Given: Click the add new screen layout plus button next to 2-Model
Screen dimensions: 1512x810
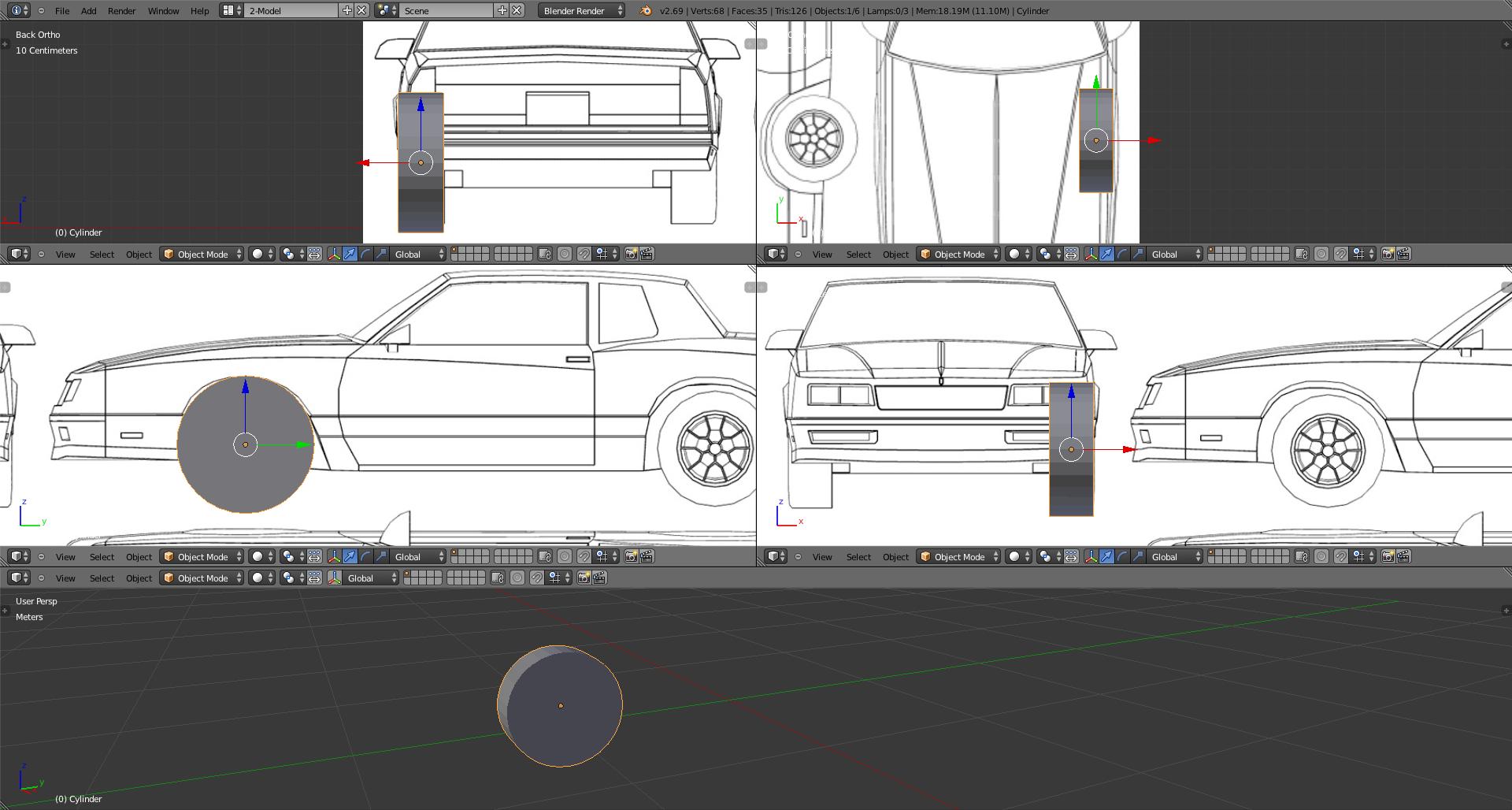Looking at the screenshot, I should (x=346, y=11).
